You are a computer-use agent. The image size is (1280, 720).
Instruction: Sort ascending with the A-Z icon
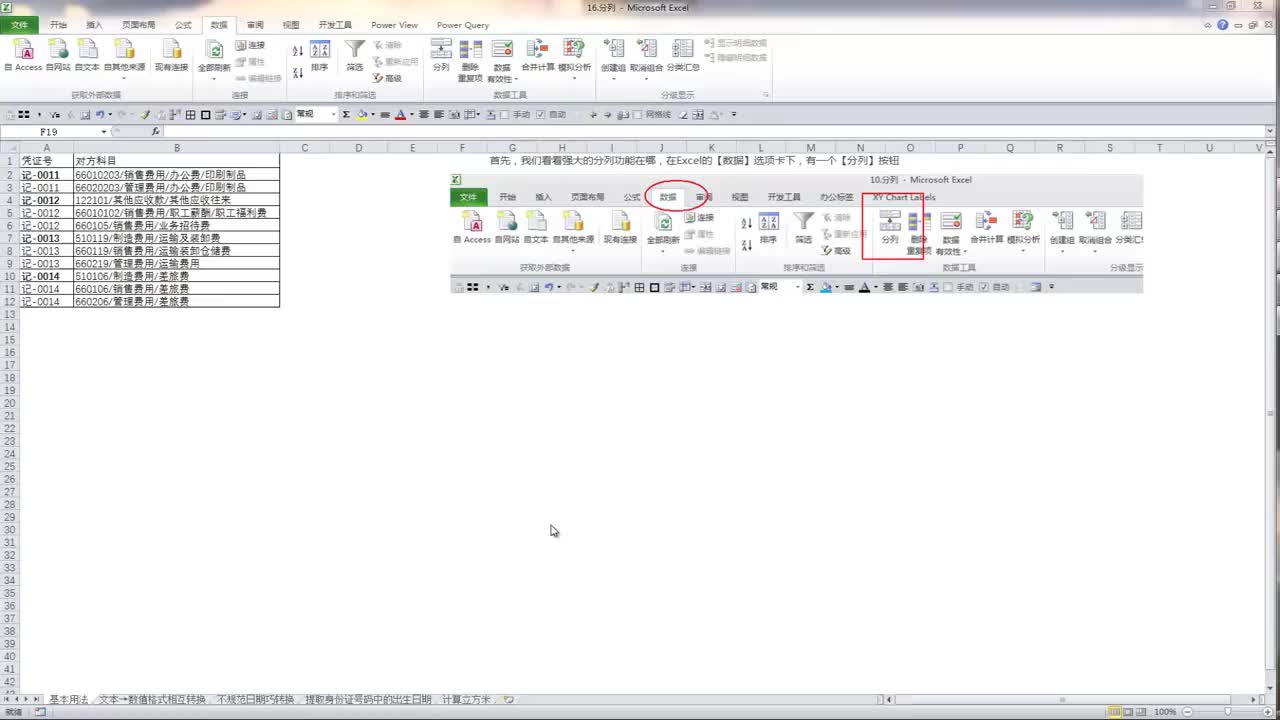coord(297,51)
